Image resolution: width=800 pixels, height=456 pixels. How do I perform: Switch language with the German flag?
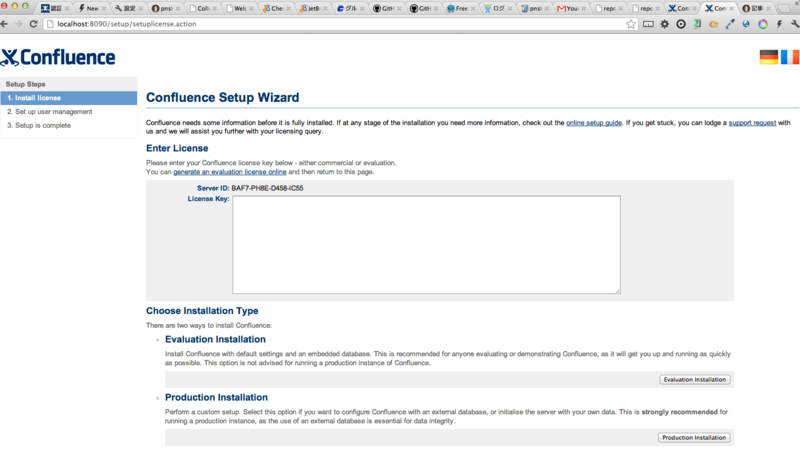[x=768, y=57]
